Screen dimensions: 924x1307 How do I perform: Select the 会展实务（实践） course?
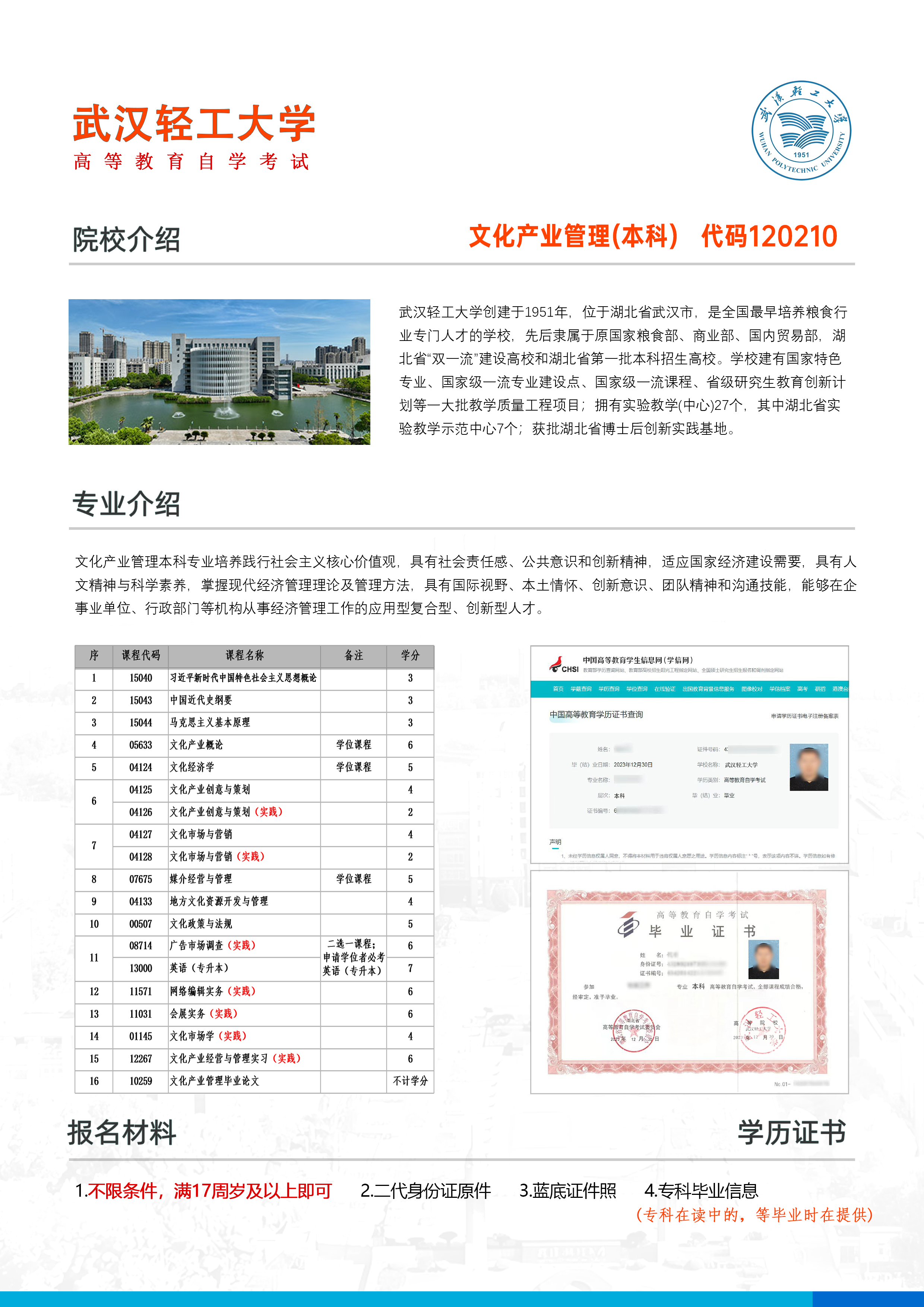tap(204, 1014)
